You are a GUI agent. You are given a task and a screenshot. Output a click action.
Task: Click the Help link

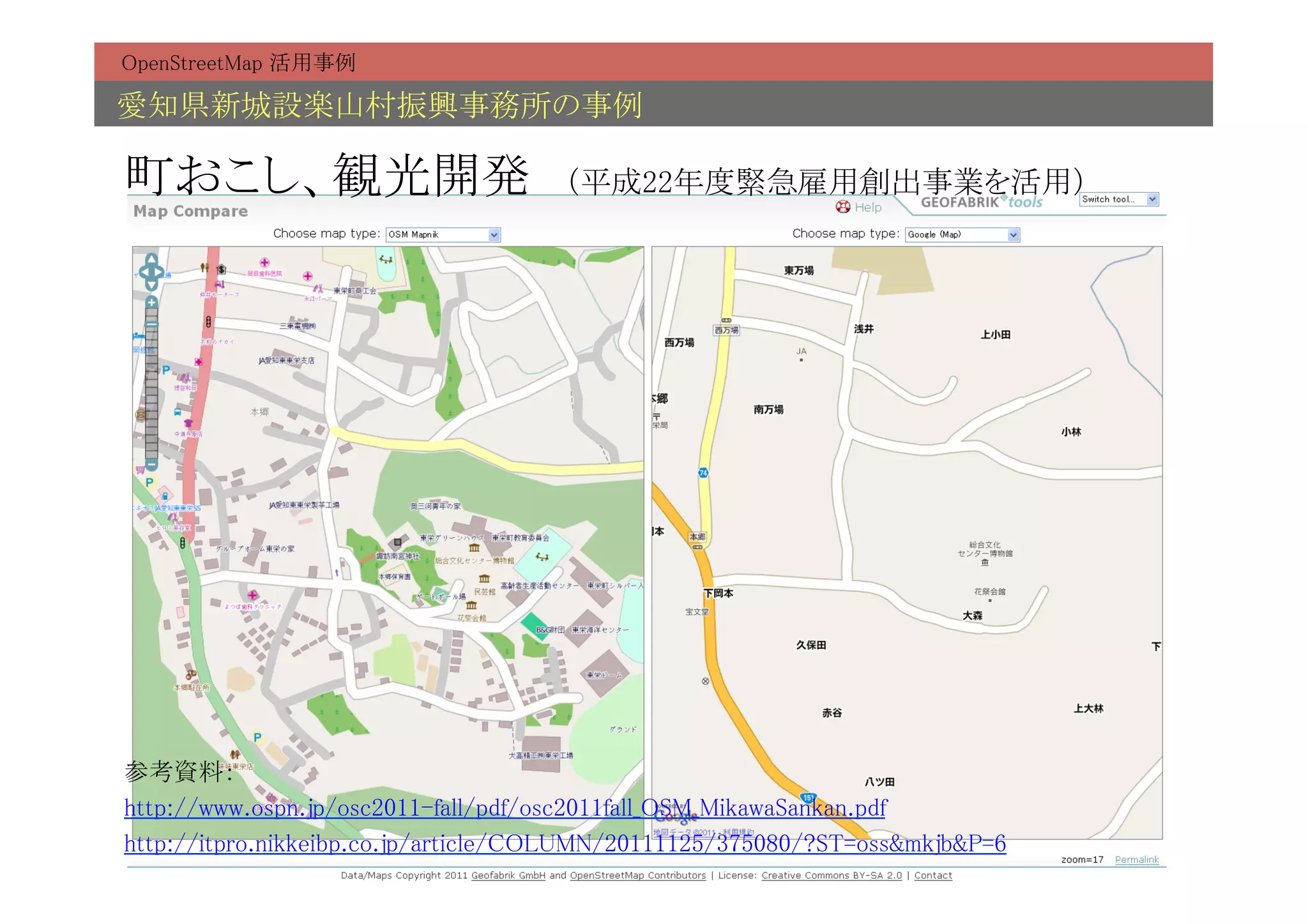[868, 208]
